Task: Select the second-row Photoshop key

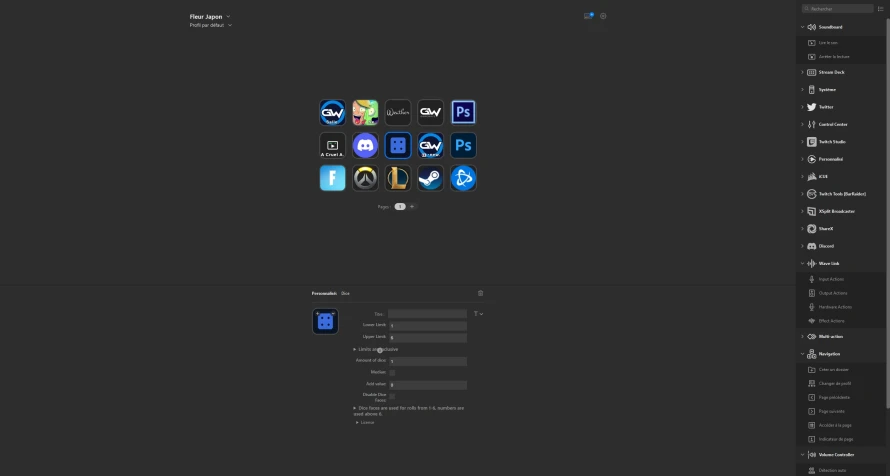Action: (463, 146)
